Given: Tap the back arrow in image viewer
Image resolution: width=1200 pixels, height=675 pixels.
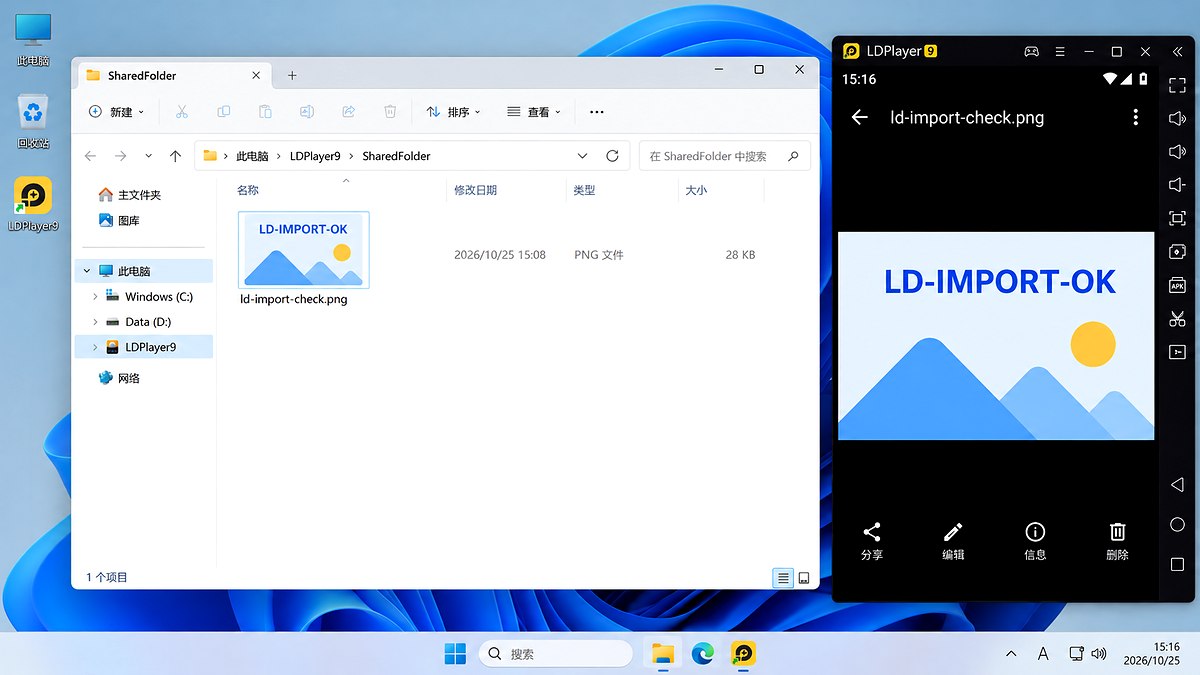Looking at the screenshot, I should tap(859, 117).
